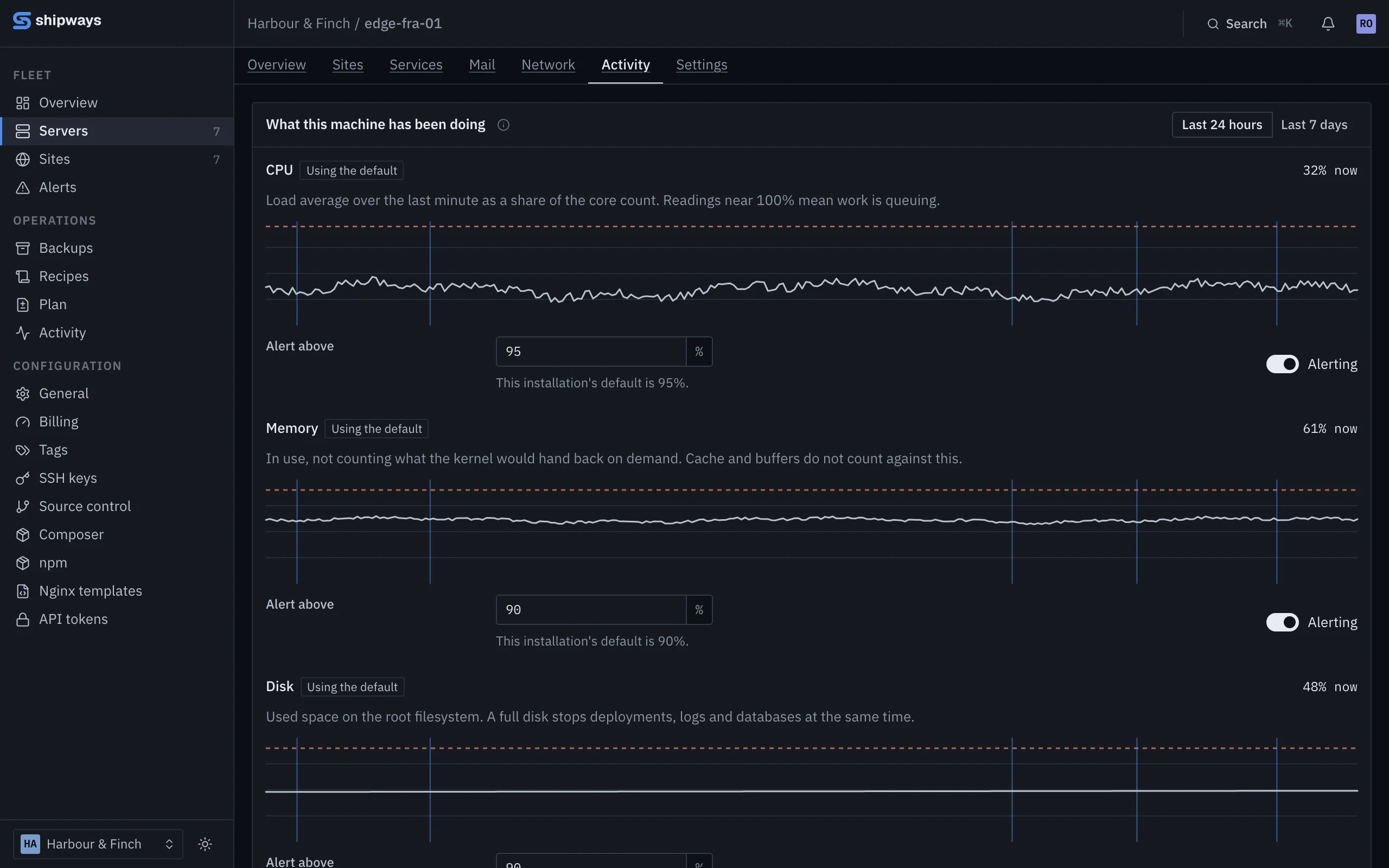Screen dimensions: 1389x868
Task: Click the Recipes scroll icon
Action: coord(23,276)
